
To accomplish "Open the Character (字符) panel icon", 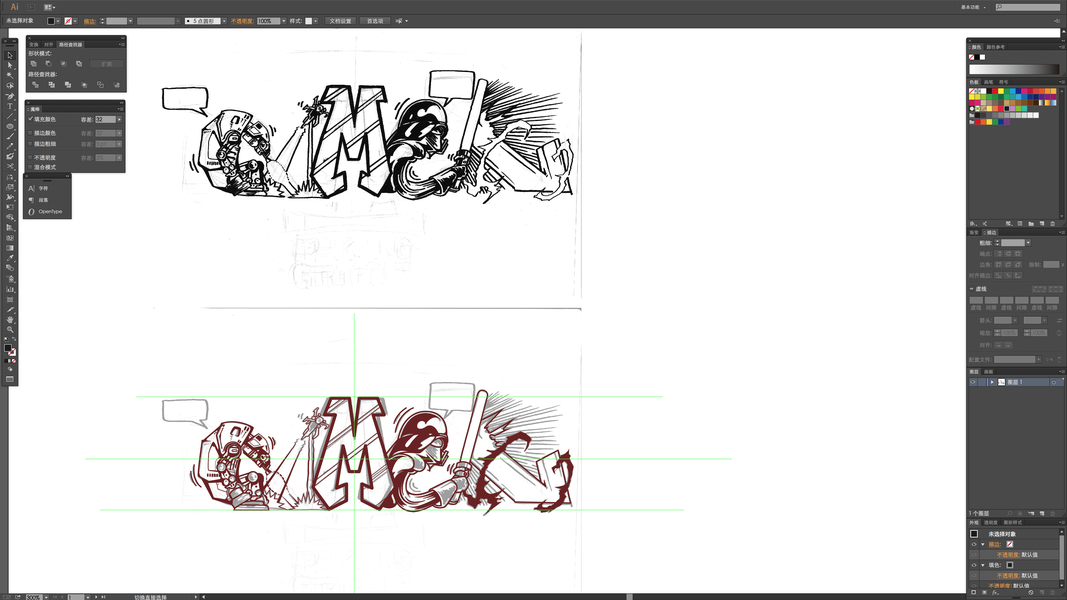I will 31,188.
